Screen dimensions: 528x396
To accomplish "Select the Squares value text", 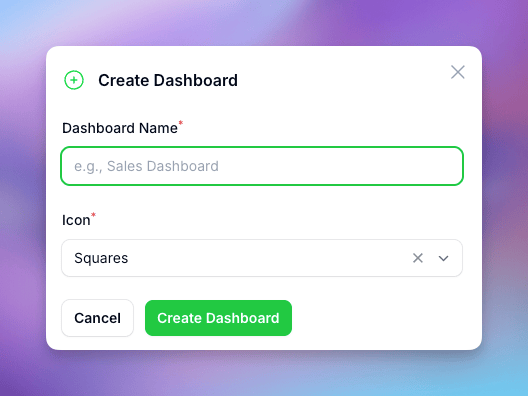I will [101, 258].
